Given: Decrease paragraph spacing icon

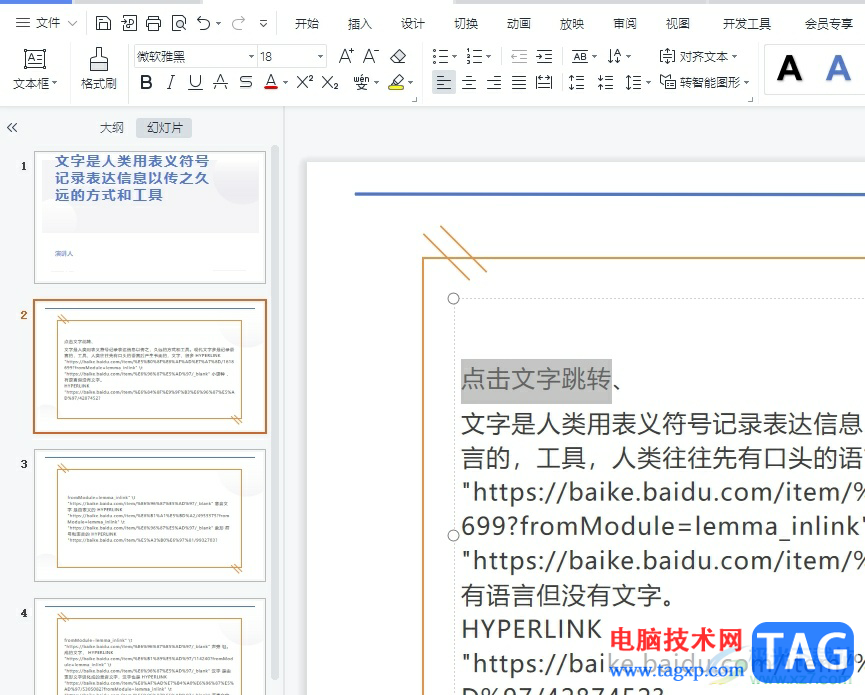Looking at the screenshot, I should click(605, 82).
